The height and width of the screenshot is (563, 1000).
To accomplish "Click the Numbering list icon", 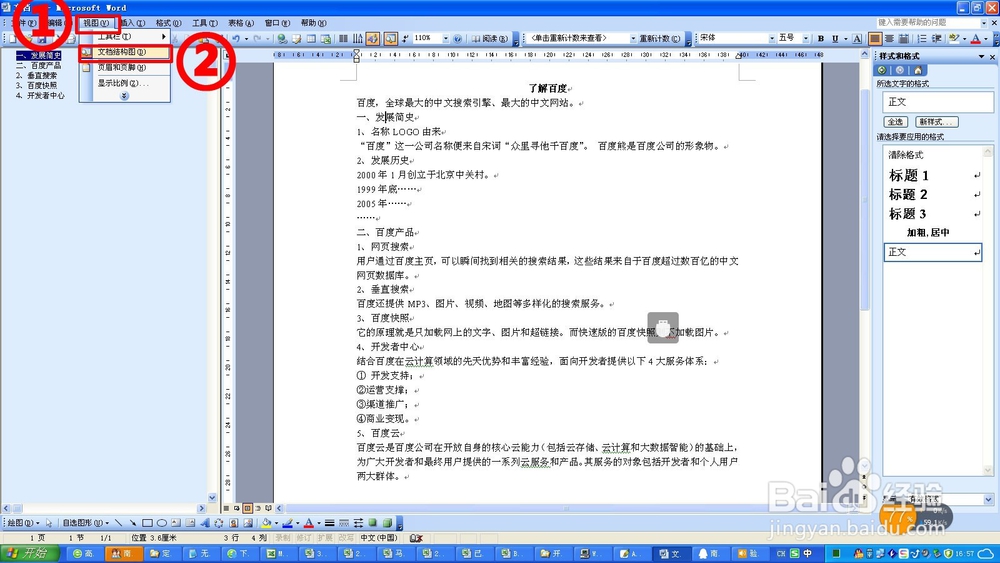I will [x=922, y=38].
